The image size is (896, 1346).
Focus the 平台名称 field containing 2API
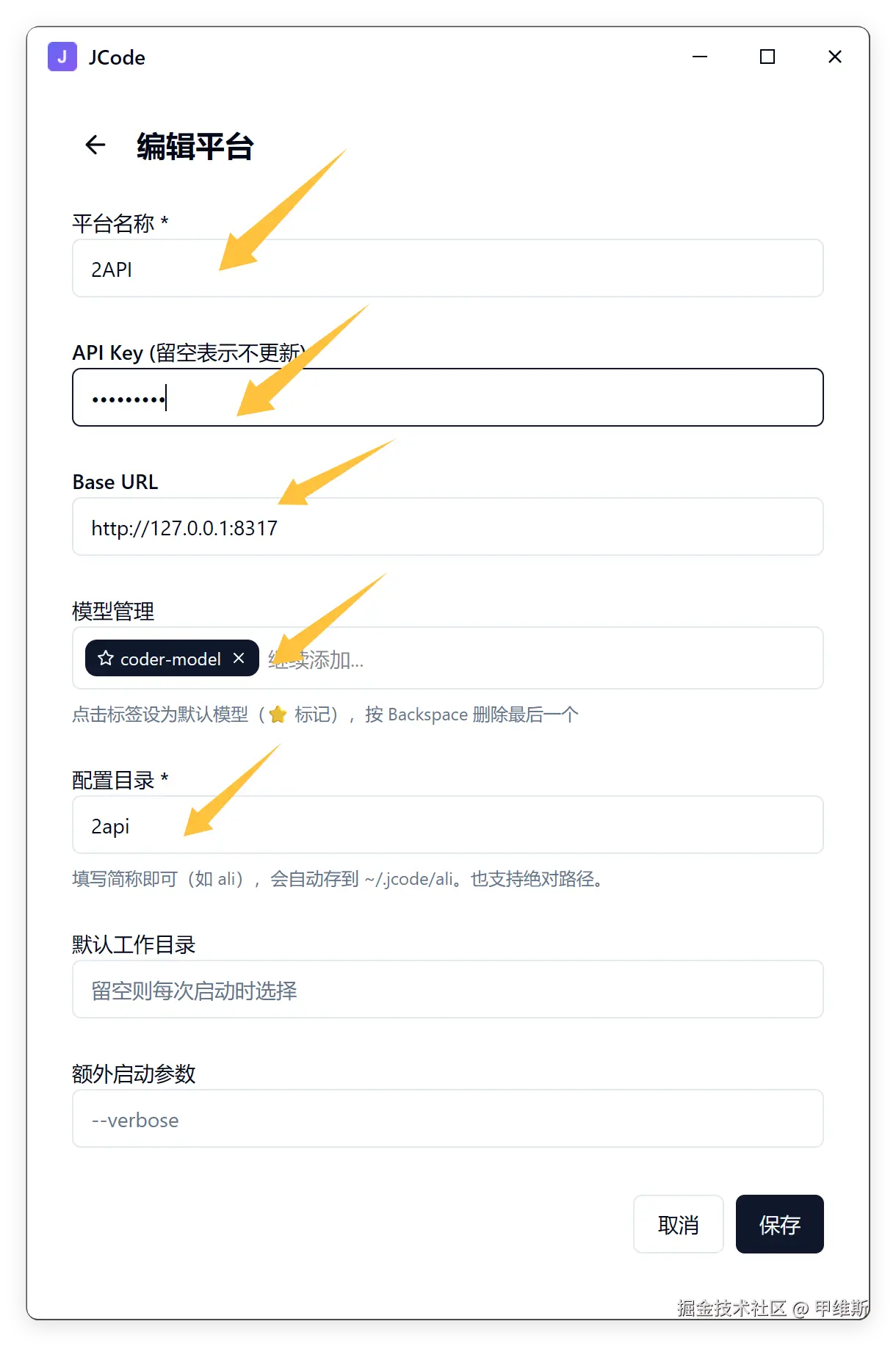click(x=448, y=268)
